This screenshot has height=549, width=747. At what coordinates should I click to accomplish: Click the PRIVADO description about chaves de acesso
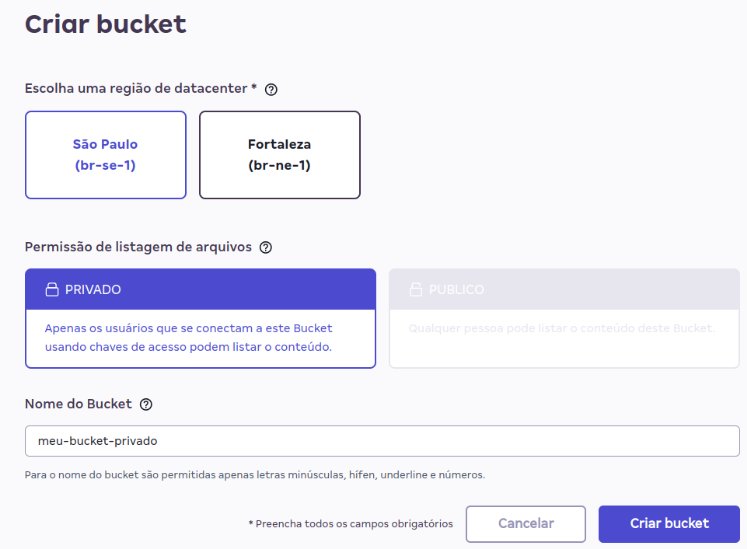[x=188, y=338]
